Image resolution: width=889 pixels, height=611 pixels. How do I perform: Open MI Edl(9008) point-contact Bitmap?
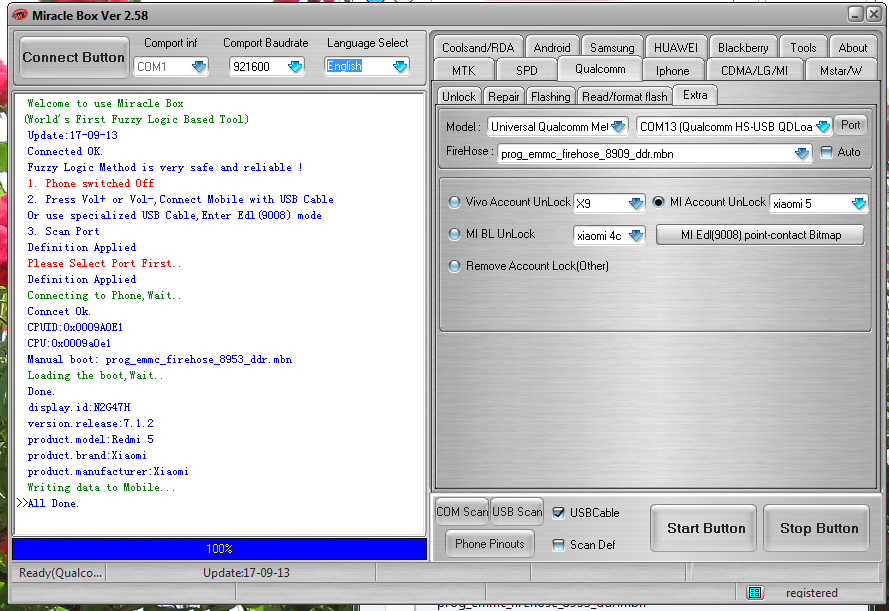tap(760, 235)
